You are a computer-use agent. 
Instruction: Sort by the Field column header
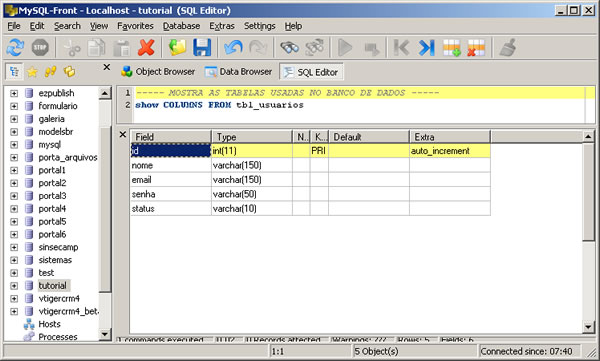click(171, 137)
